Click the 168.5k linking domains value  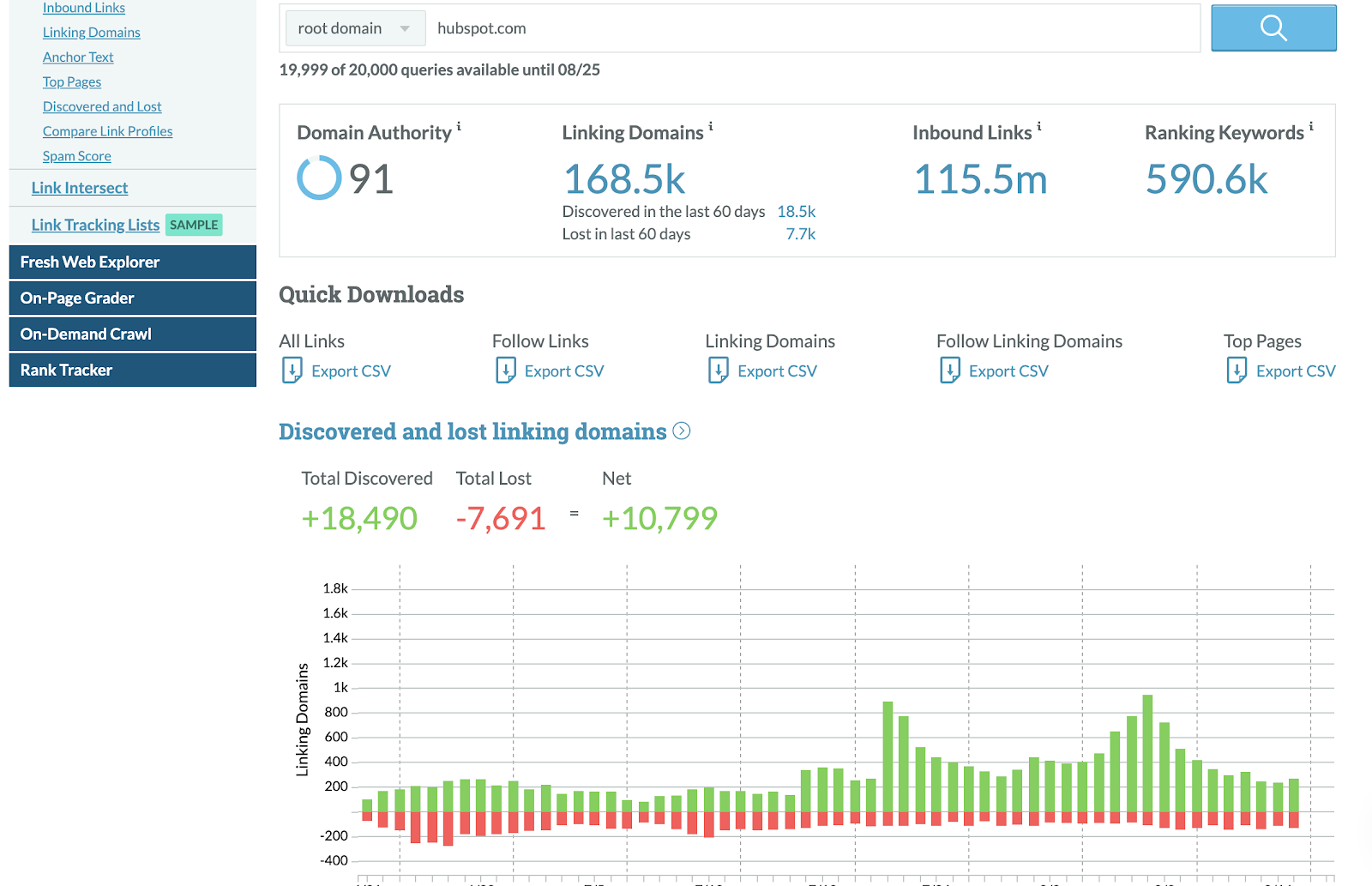[624, 179]
